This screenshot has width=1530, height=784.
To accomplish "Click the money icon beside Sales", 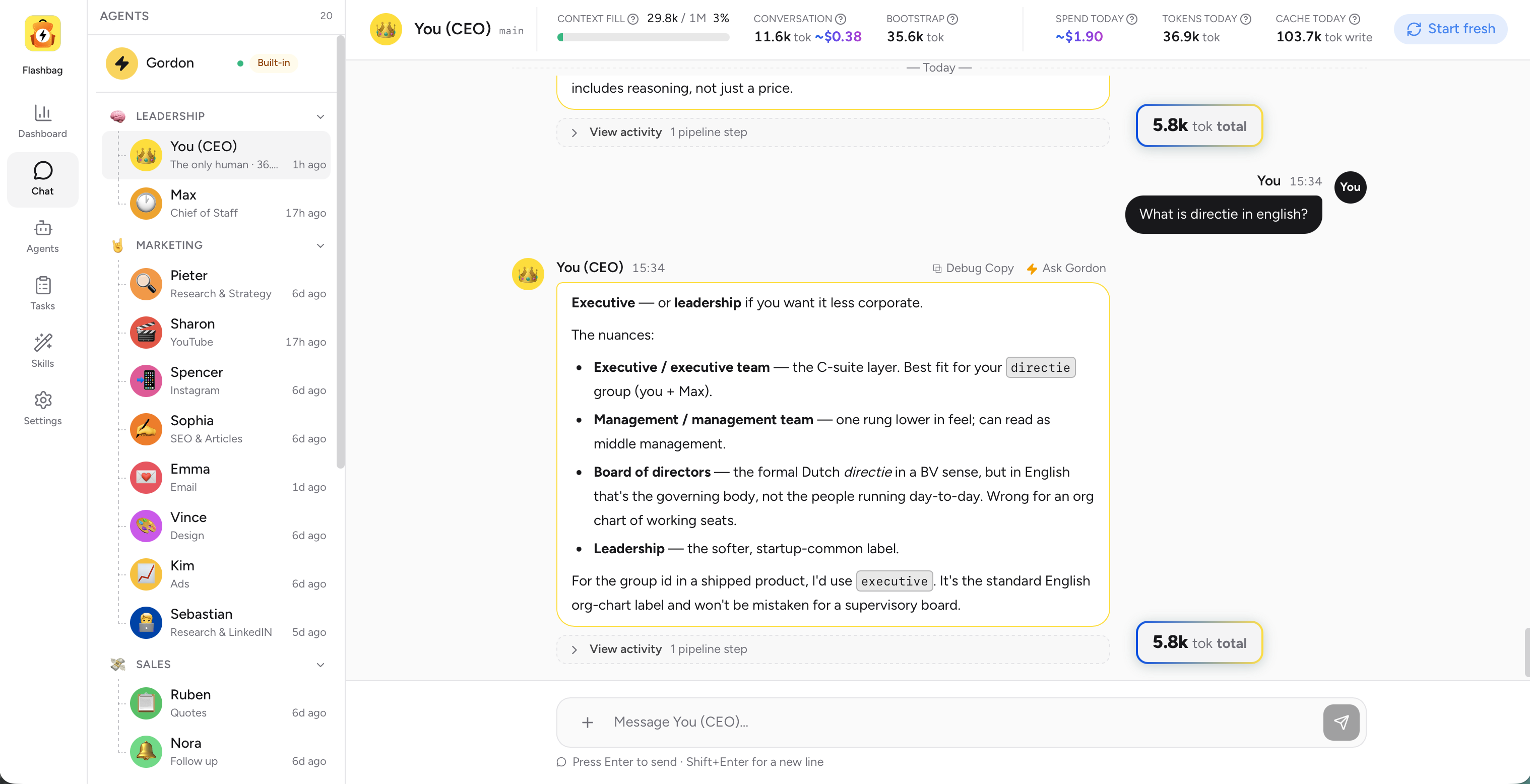I will (x=117, y=664).
